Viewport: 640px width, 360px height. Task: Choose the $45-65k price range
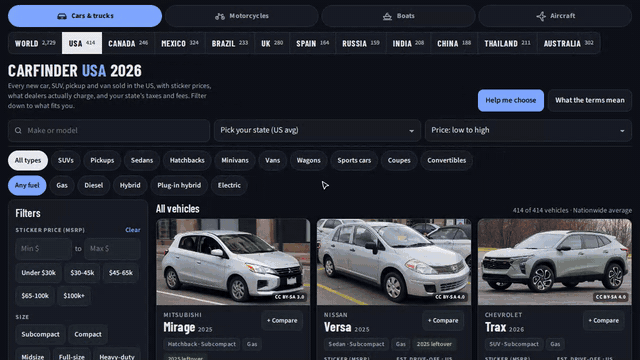(x=120, y=273)
